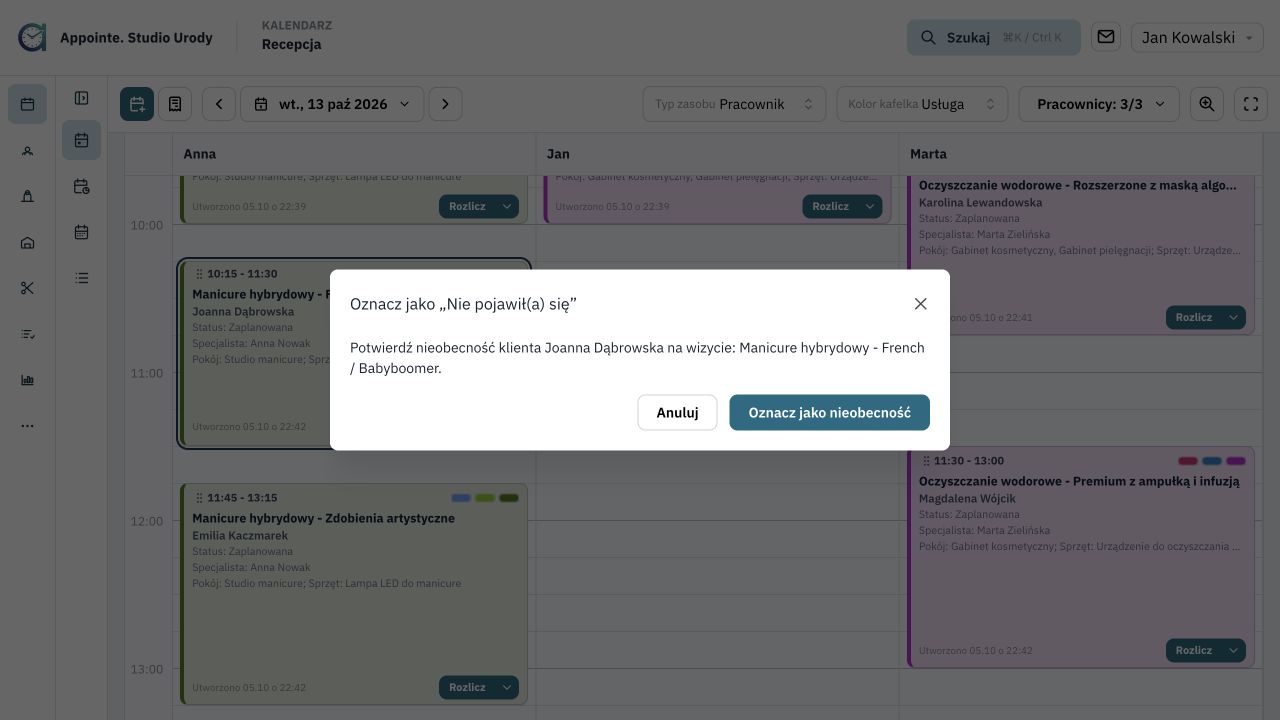1280x720 pixels.
Task: Select the list view icon
Action: click(x=82, y=278)
